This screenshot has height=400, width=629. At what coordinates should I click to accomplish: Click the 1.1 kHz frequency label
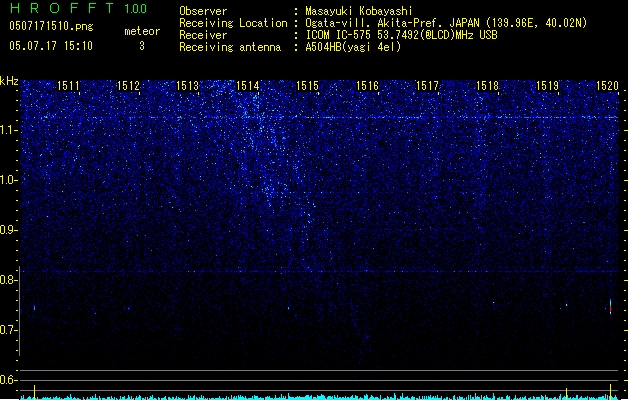coord(8,130)
